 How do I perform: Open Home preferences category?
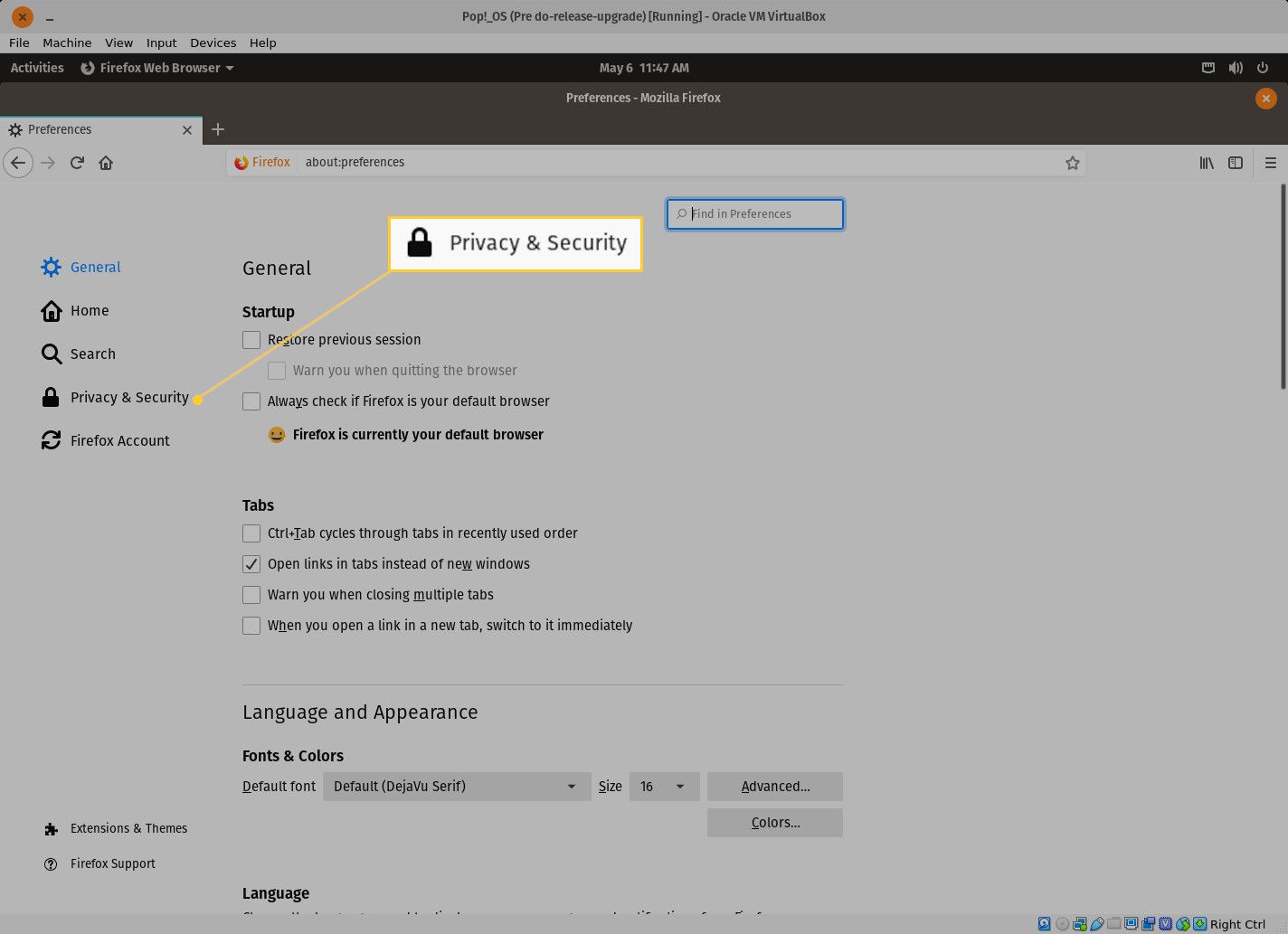tap(75, 311)
